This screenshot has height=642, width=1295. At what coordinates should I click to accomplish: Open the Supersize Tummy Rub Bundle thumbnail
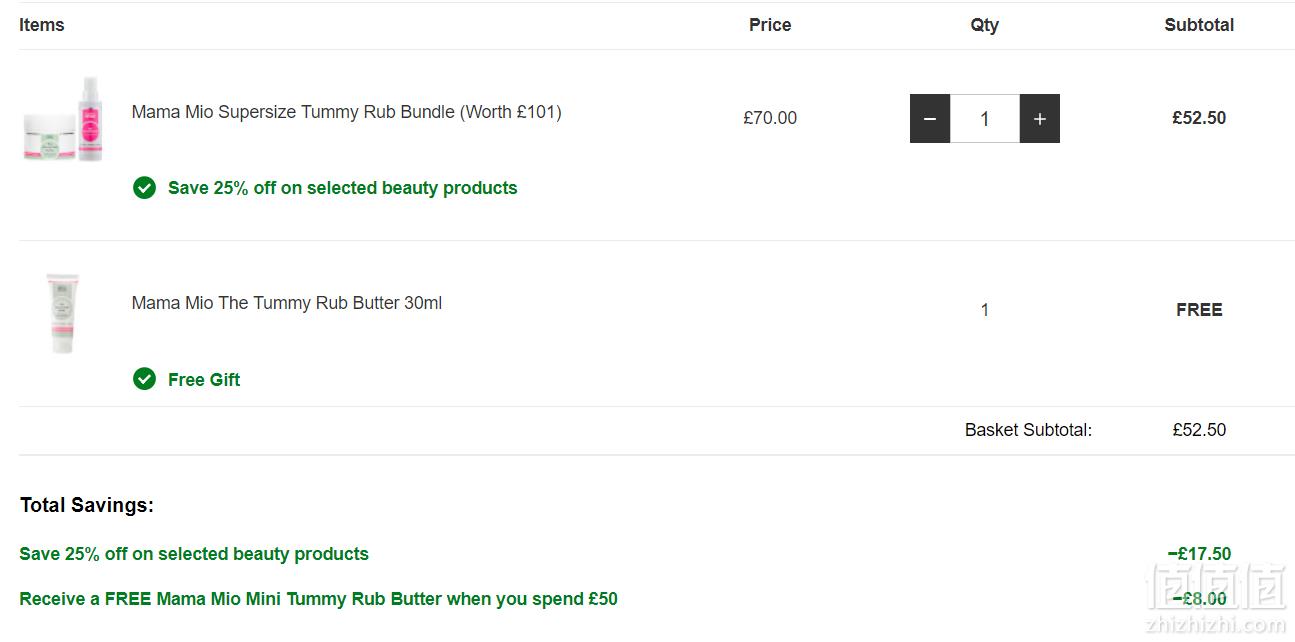[64, 119]
